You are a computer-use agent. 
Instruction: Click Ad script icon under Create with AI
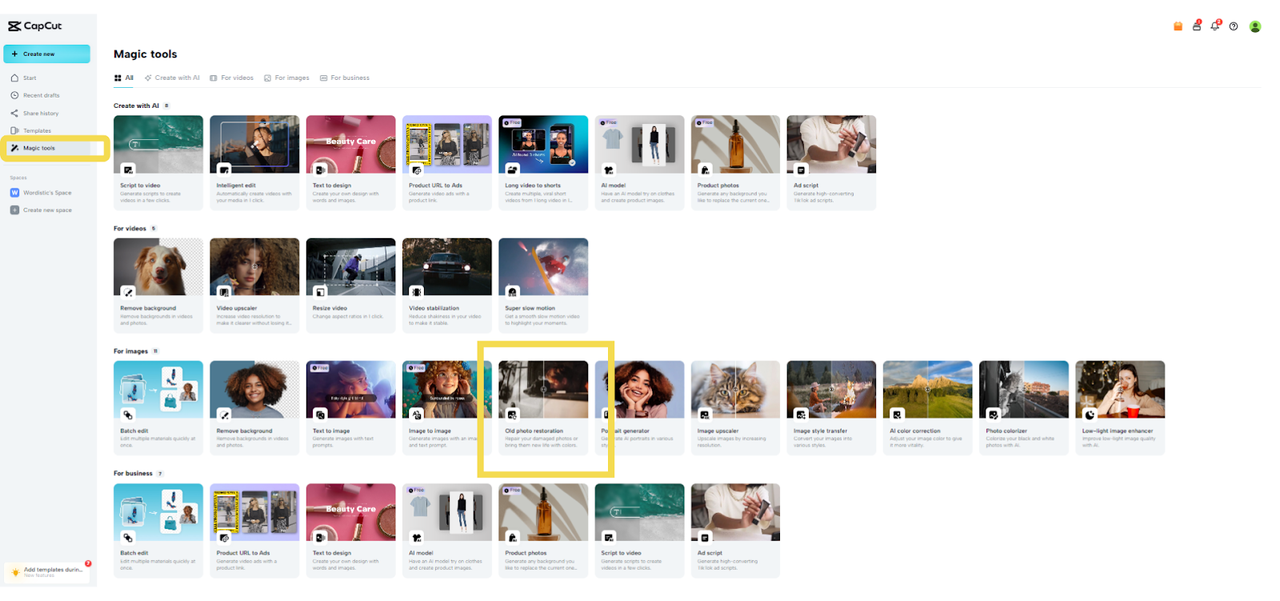tap(800, 170)
